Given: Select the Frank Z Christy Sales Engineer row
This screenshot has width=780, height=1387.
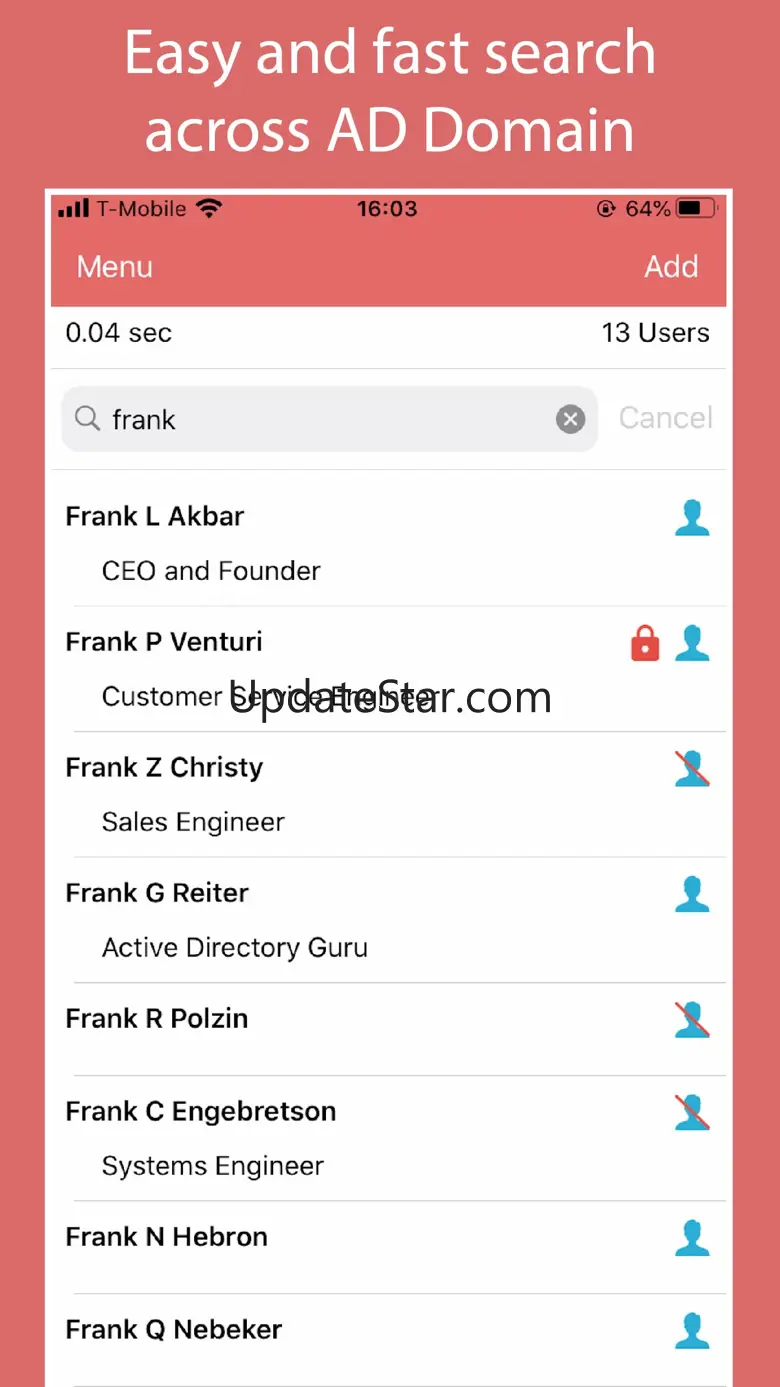Looking at the screenshot, I should pos(389,794).
